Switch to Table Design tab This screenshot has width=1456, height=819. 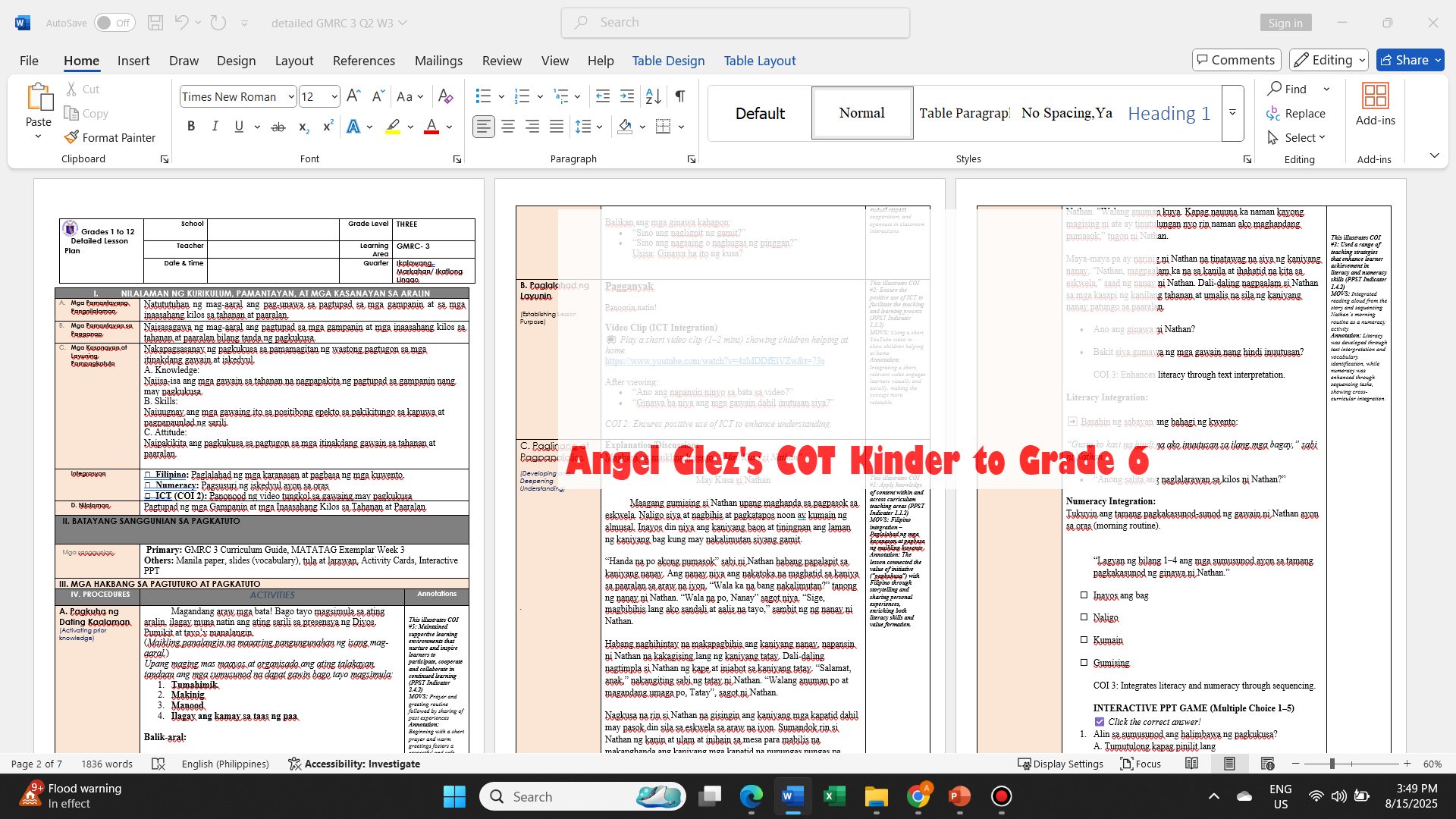click(x=668, y=60)
